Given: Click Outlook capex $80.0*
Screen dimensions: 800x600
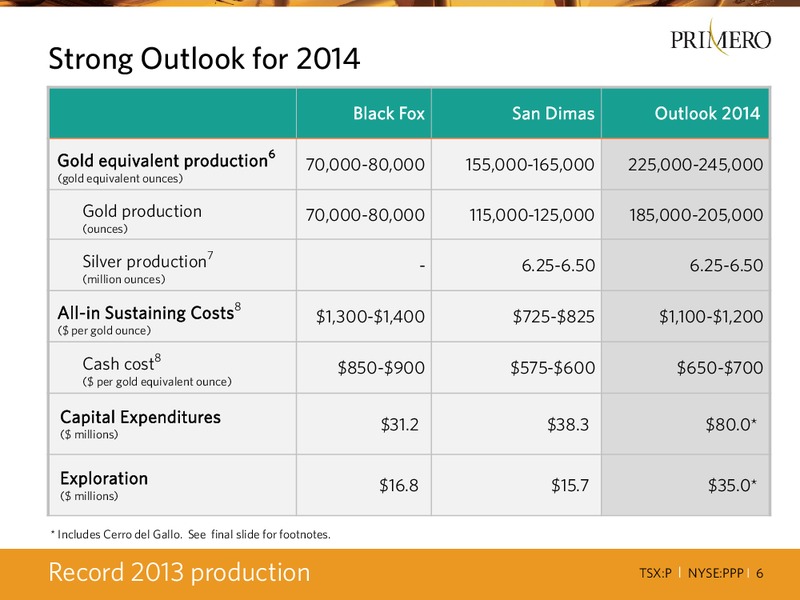Looking at the screenshot, I should click(731, 424).
